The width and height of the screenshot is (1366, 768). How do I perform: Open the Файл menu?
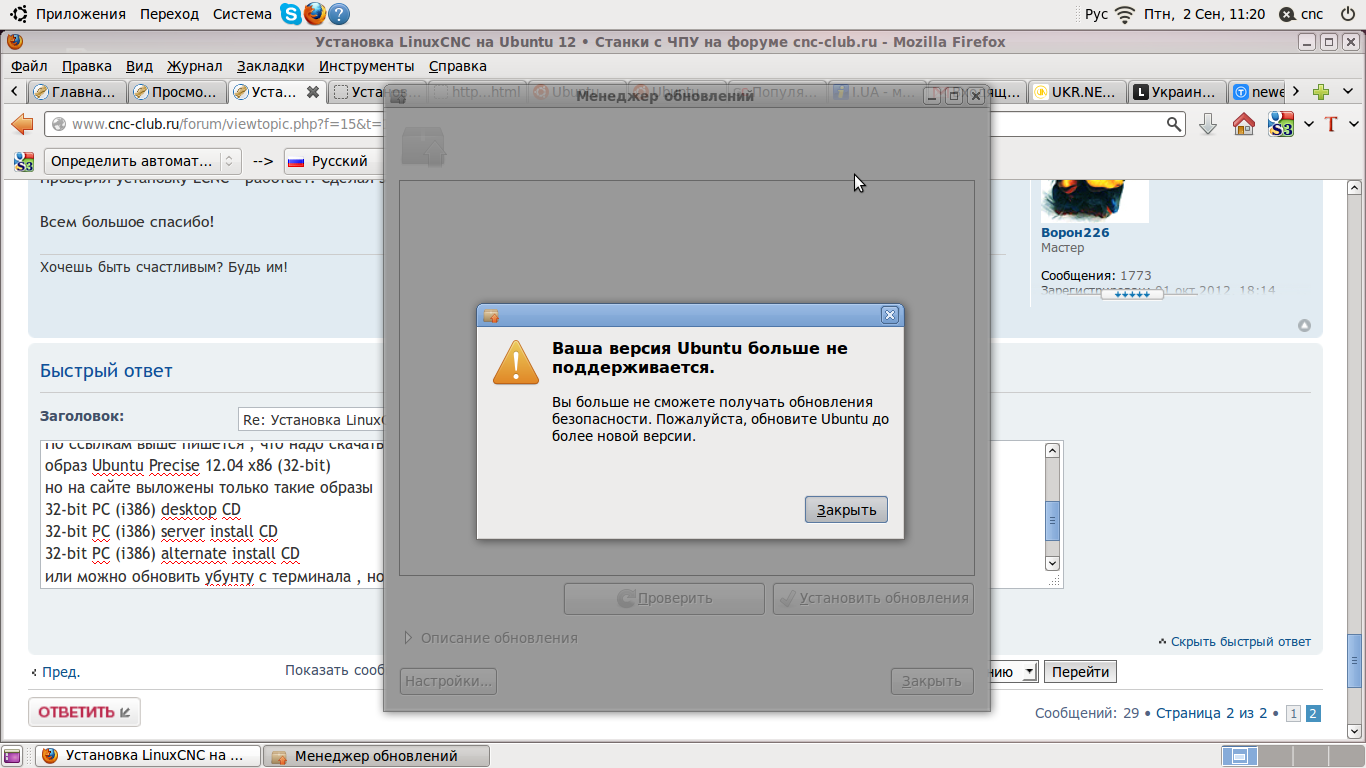(x=30, y=66)
